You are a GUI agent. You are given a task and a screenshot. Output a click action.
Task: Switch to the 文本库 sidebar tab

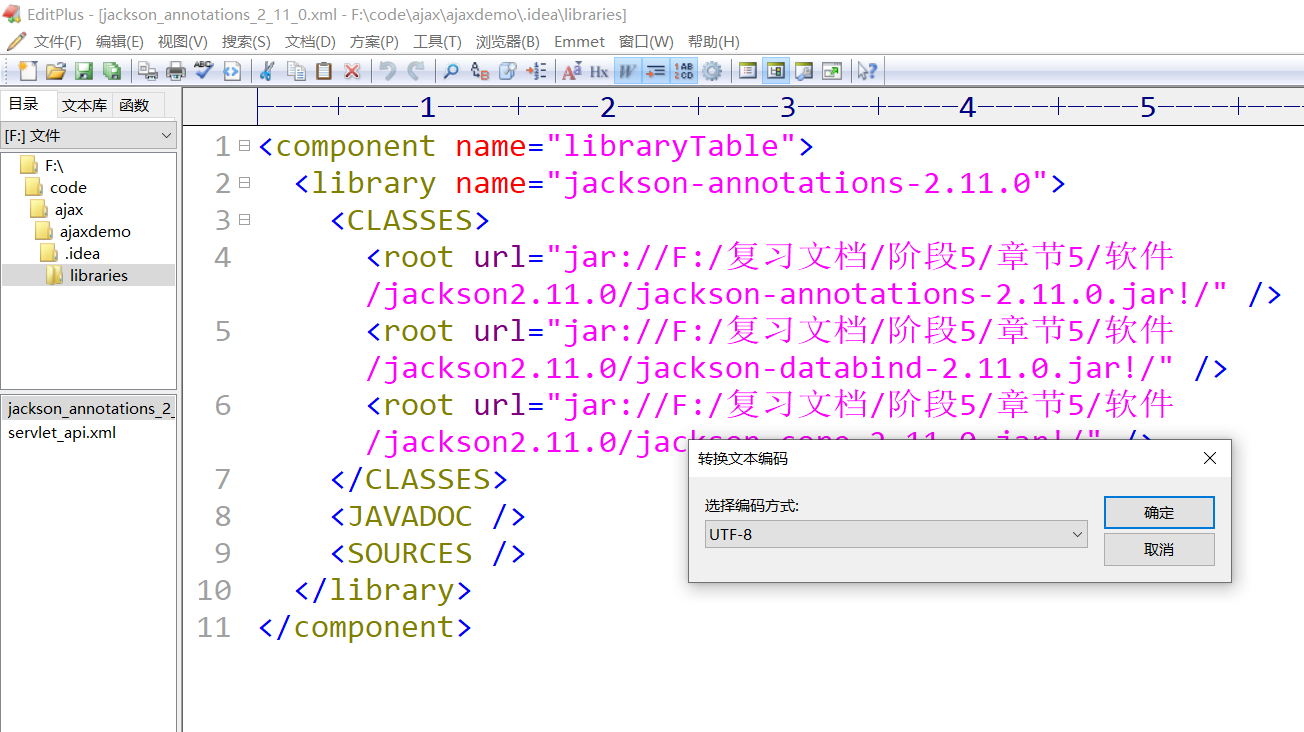[x=84, y=105]
